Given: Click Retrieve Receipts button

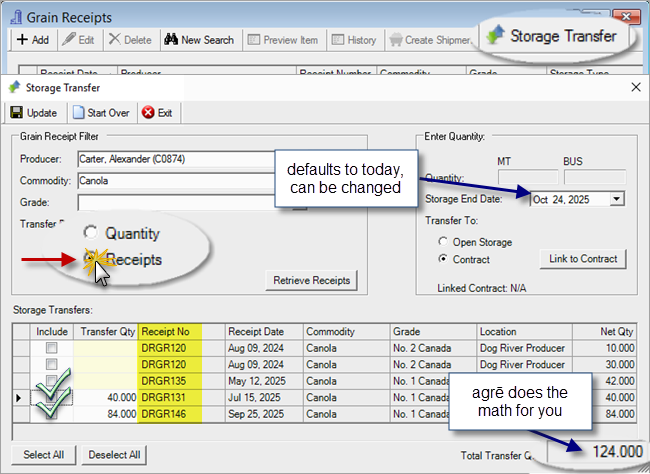Looking at the screenshot, I should tap(311, 280).
